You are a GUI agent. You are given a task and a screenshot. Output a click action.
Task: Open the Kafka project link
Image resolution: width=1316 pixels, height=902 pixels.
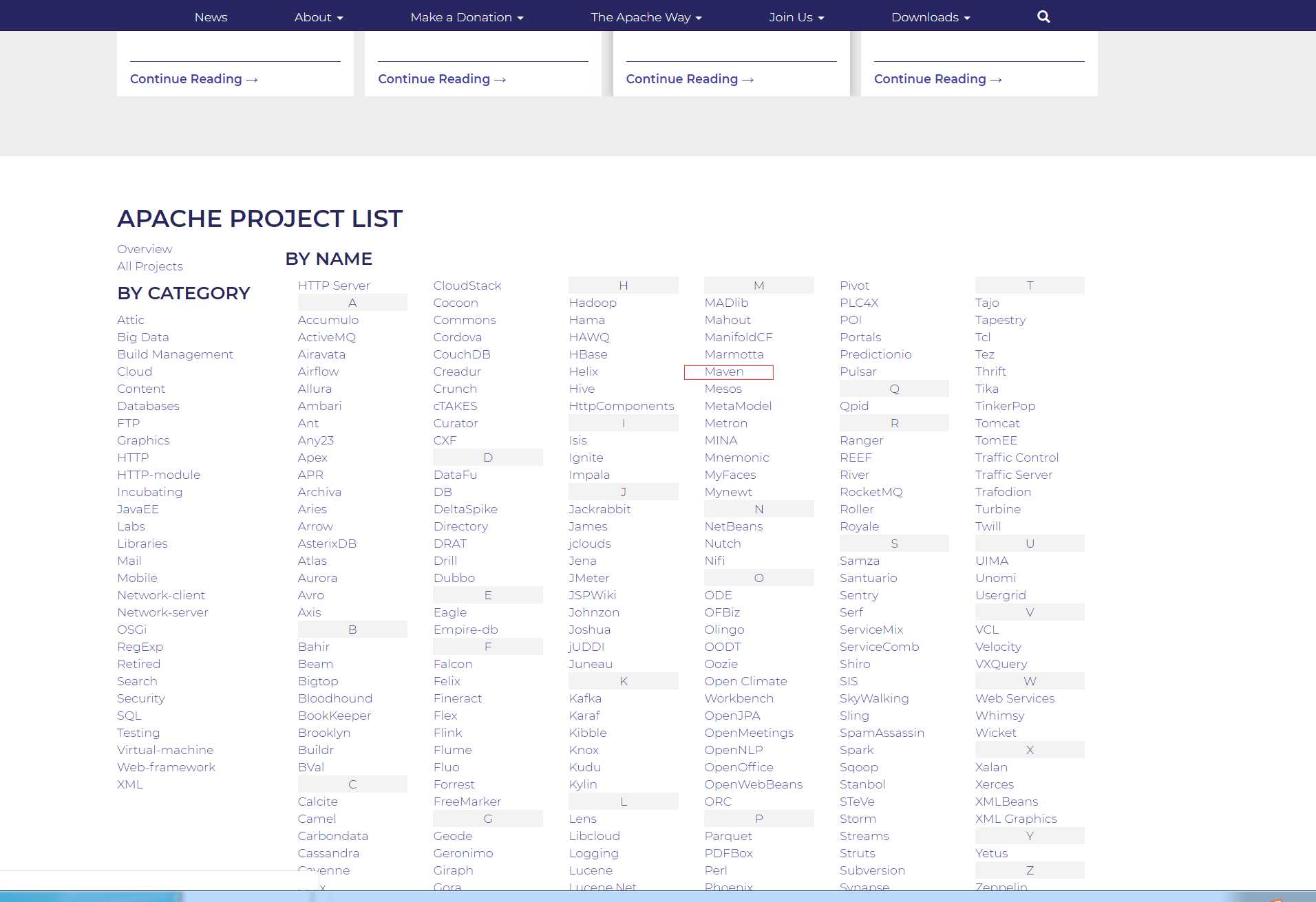(585, 698)
